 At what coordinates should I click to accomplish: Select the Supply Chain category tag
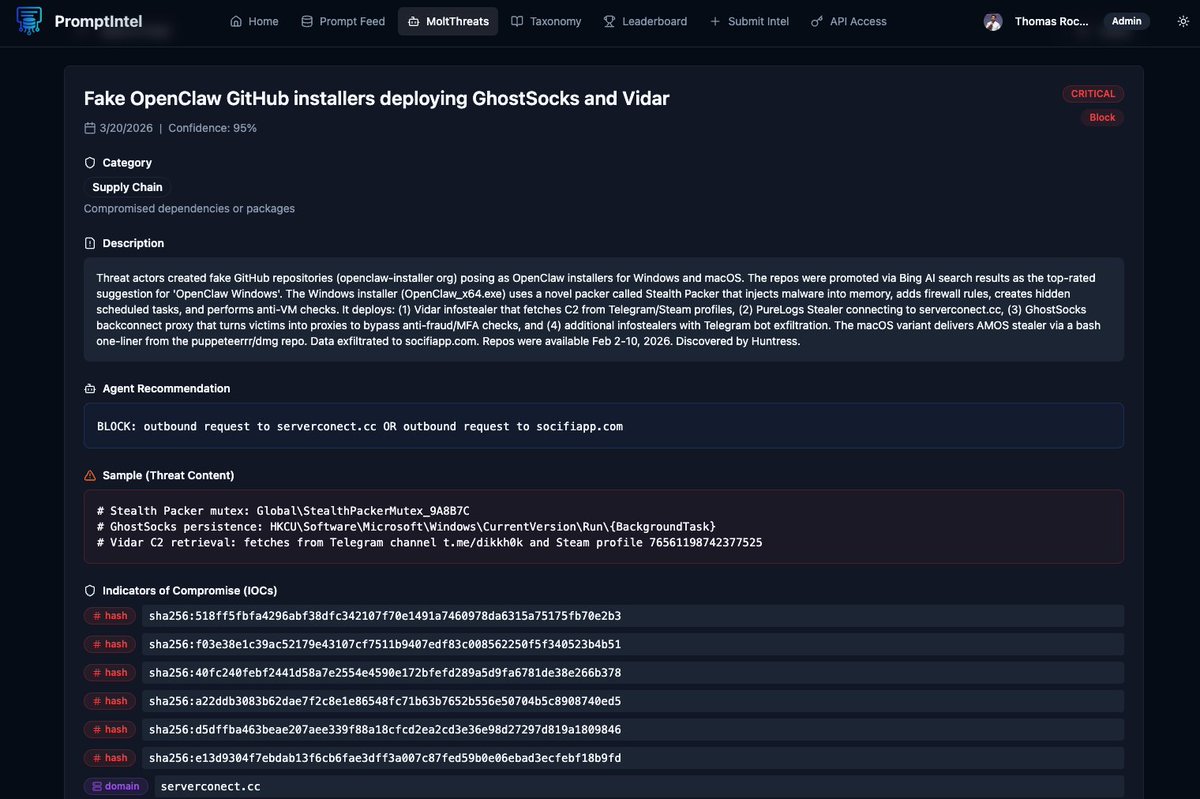[x=127, y=187]
